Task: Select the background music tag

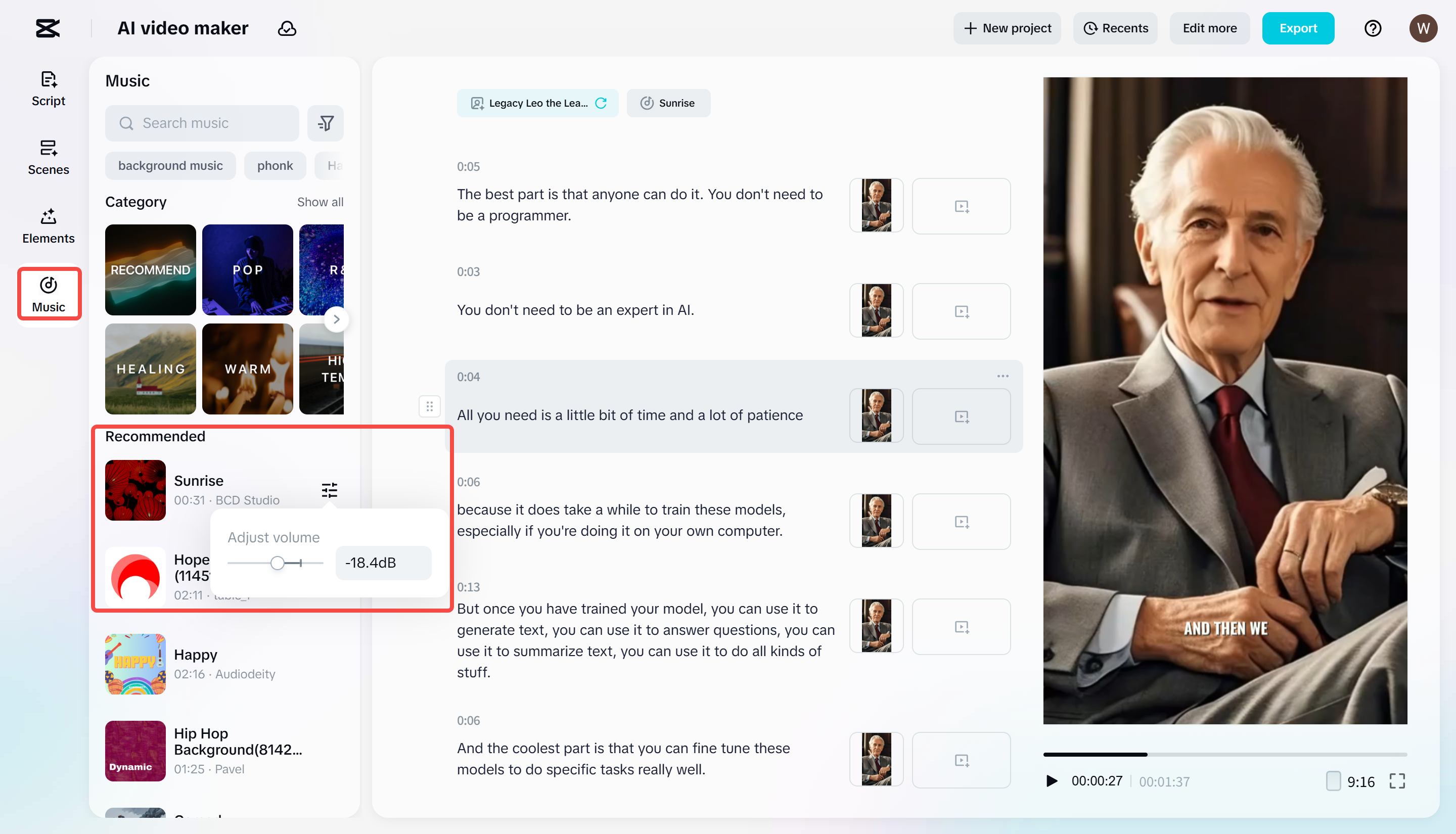Action: pyautogui.click(x=170, y=166)
